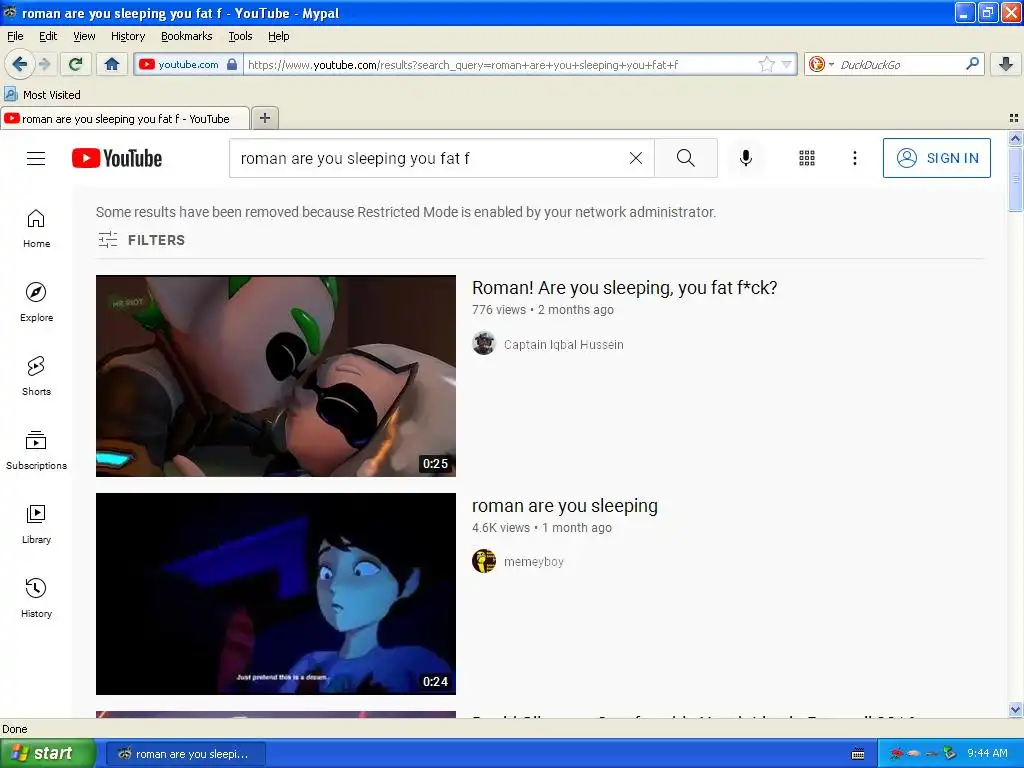This screenshot has width=1024, height=768.
Task: Open the bookmark star dropdown arrow
Action: (x=786, y=65)
